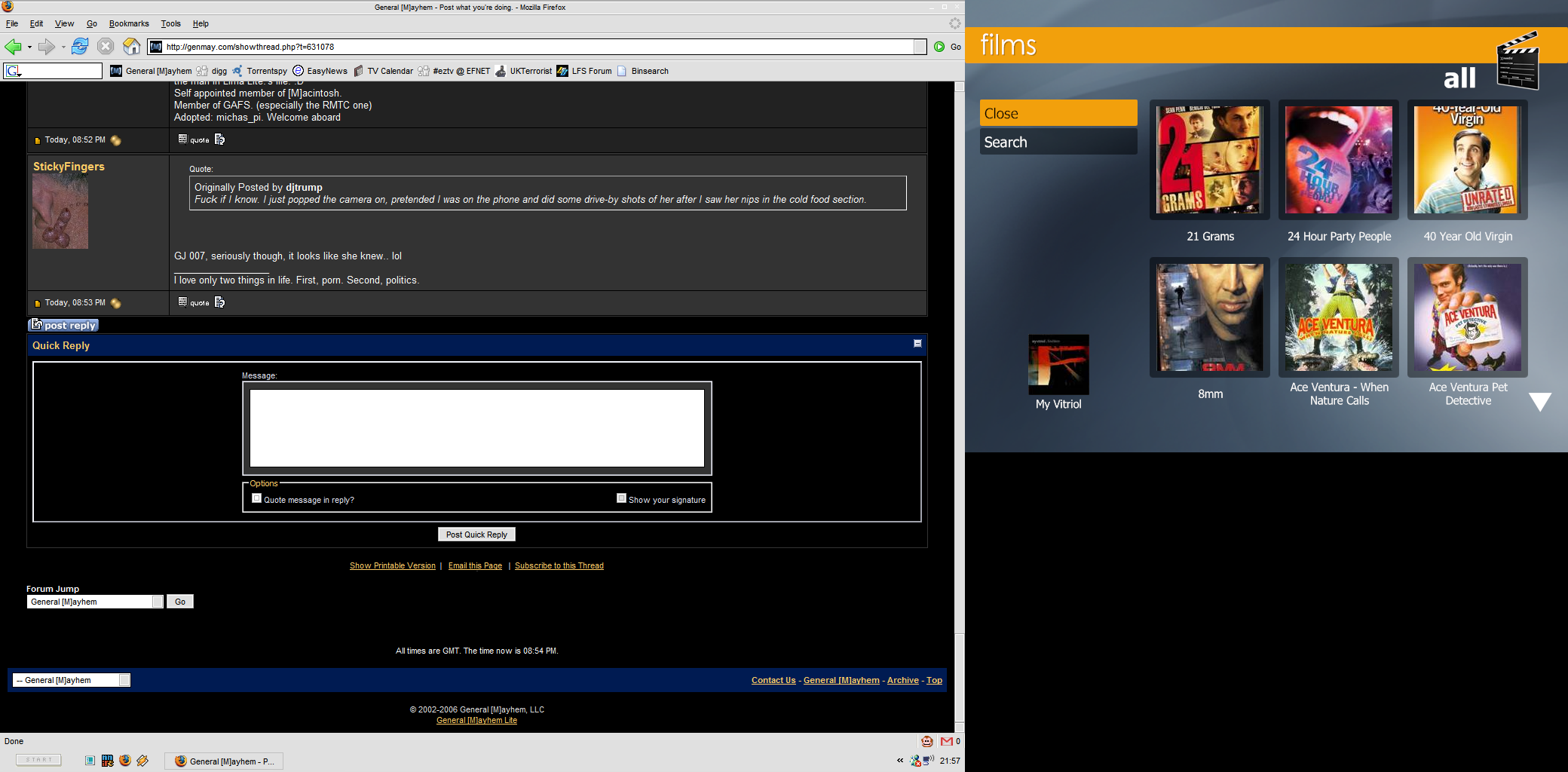Screen dimensions: 1568x772
Task: Select the 21 Grams film cover
Action: pyautogui.click(x=1210, y=160)
